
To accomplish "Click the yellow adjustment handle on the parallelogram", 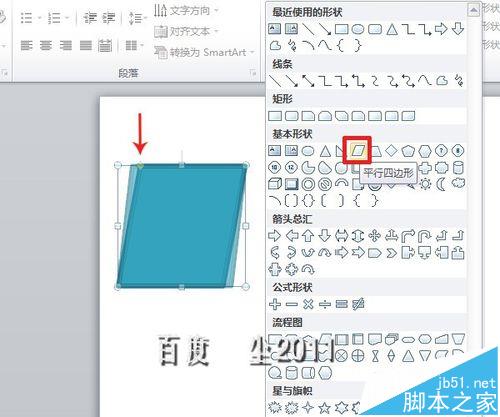I will click(x=140, y=165).
